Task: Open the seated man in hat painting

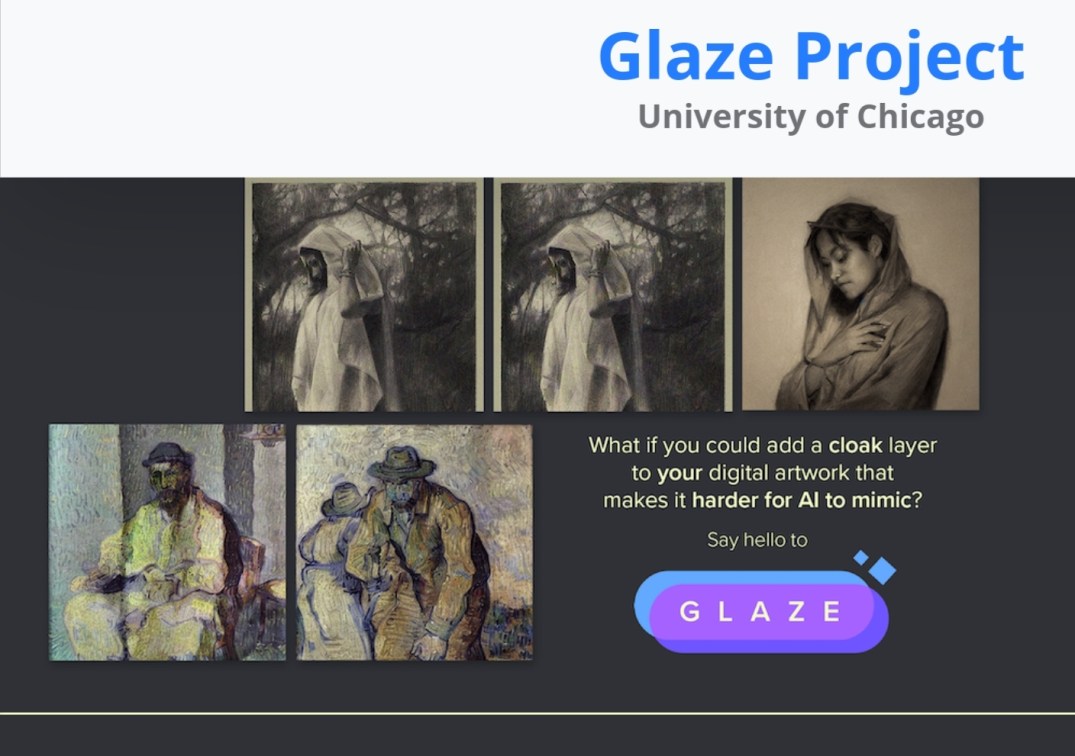Action: [x=167, y=542]
